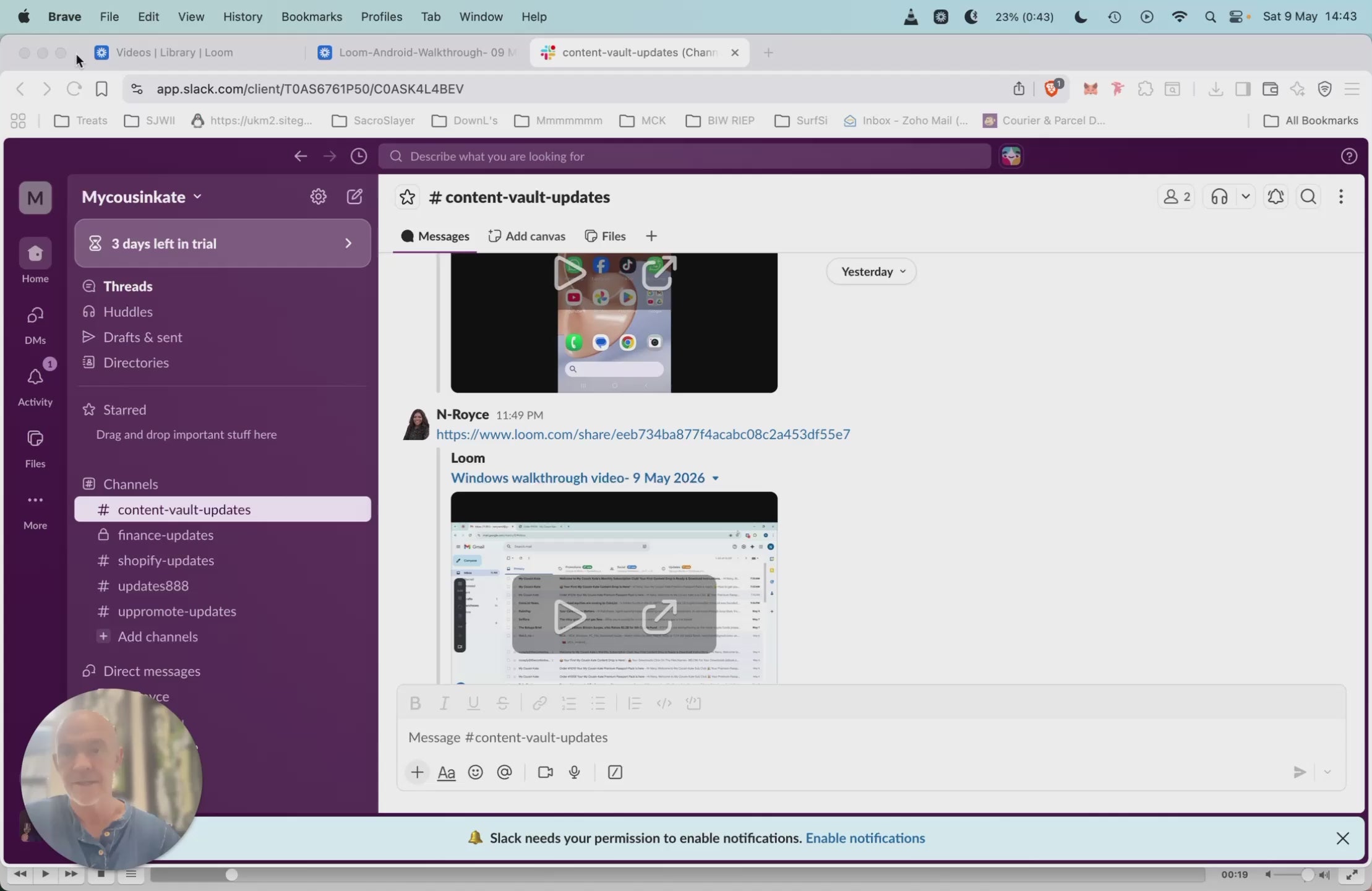Open Windows walkthrough video title link

pos(578,478)
